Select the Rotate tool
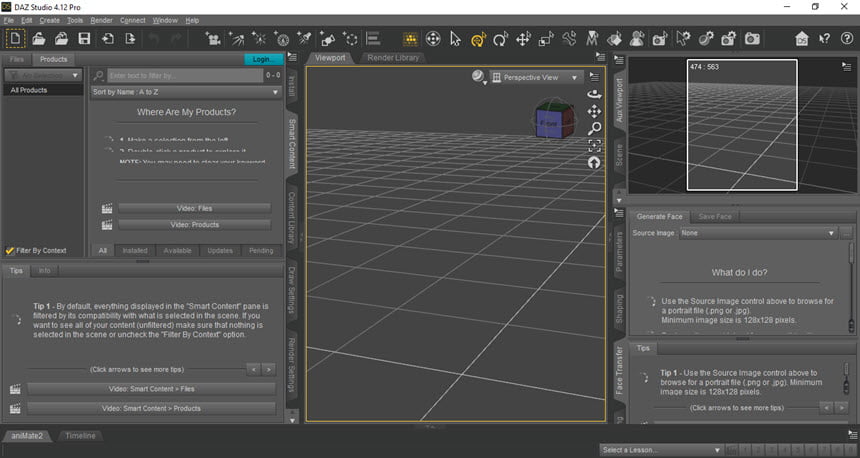Viewport: 860px width, 458px height. 500,39
